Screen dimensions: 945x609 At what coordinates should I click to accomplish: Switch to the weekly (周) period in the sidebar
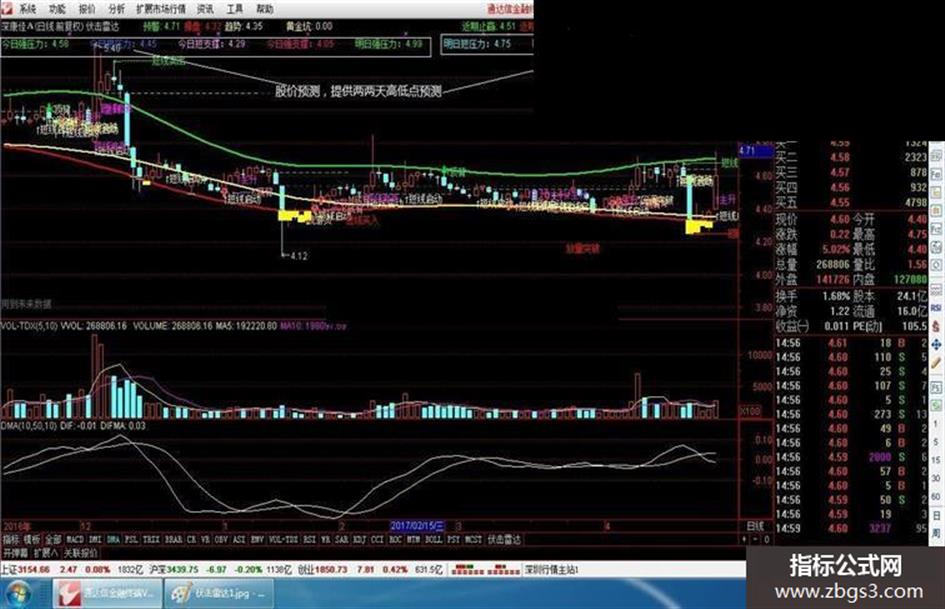[936, 532]
